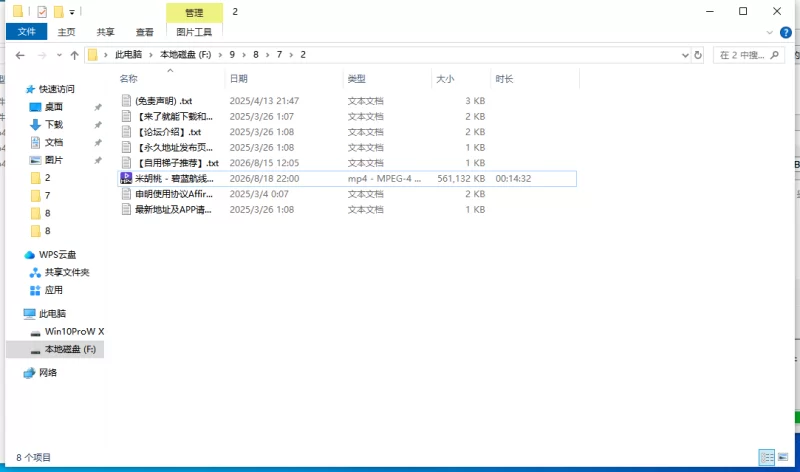Image resolution: width=800 pixels, height=472 pixels.
Task: Sort by the 日期 column header
Action: point(238,79)
